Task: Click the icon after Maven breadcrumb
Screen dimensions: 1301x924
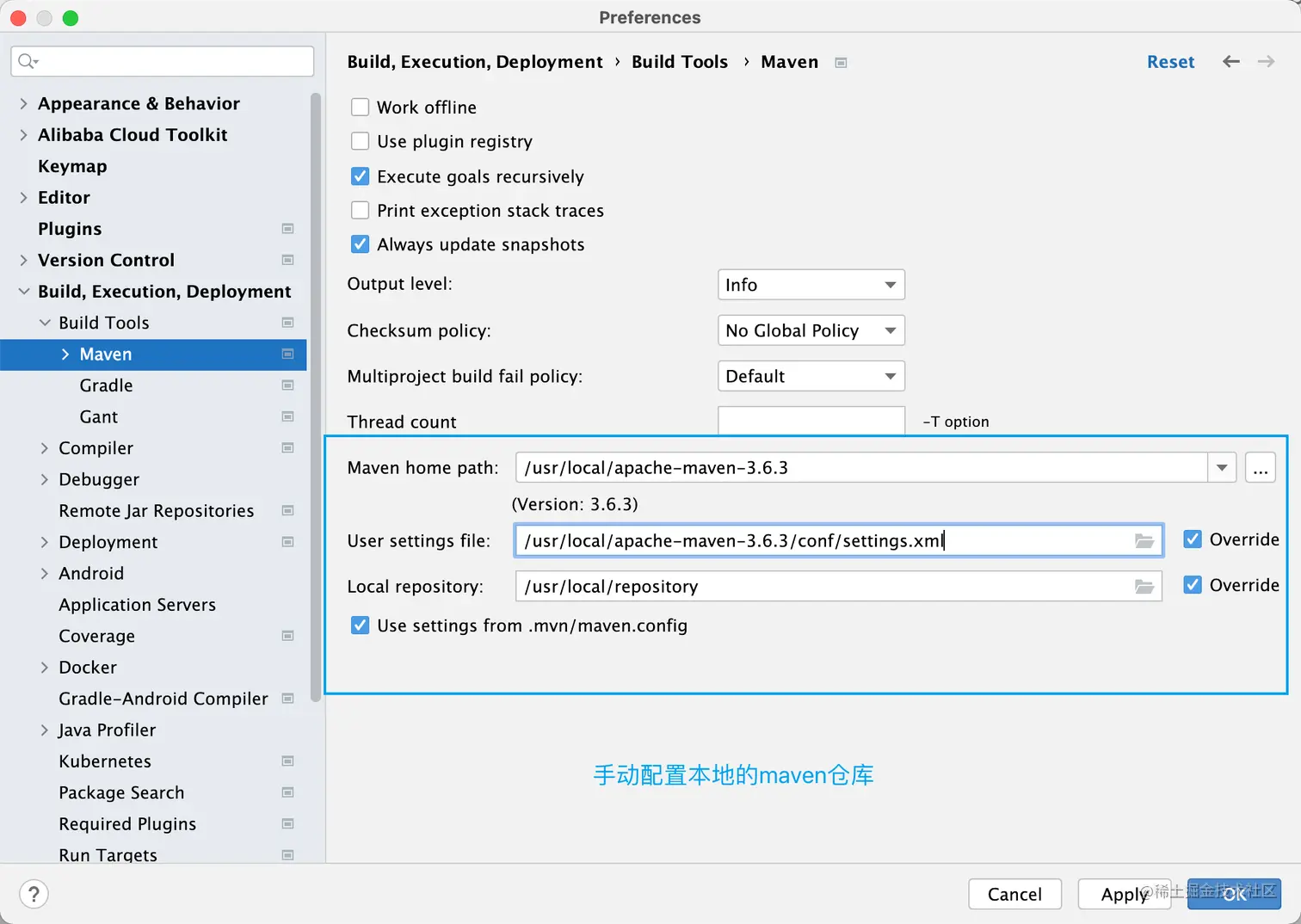Action: 841,63
